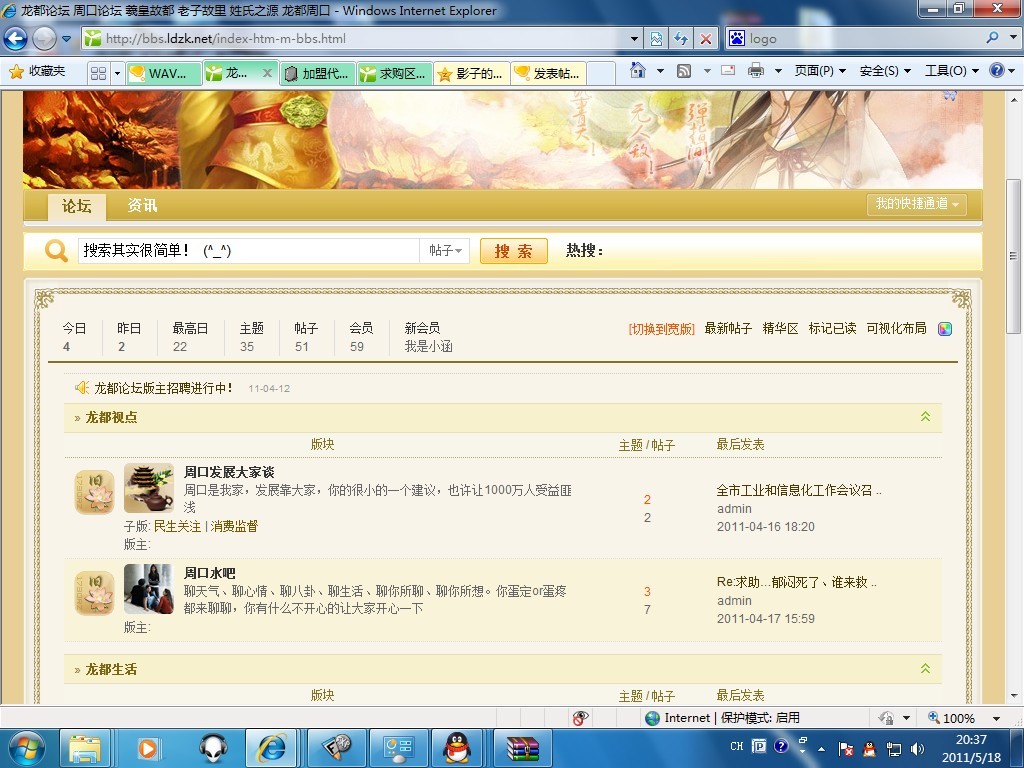Open the QQ penguin icon in taskbar

tap(457, 748)
